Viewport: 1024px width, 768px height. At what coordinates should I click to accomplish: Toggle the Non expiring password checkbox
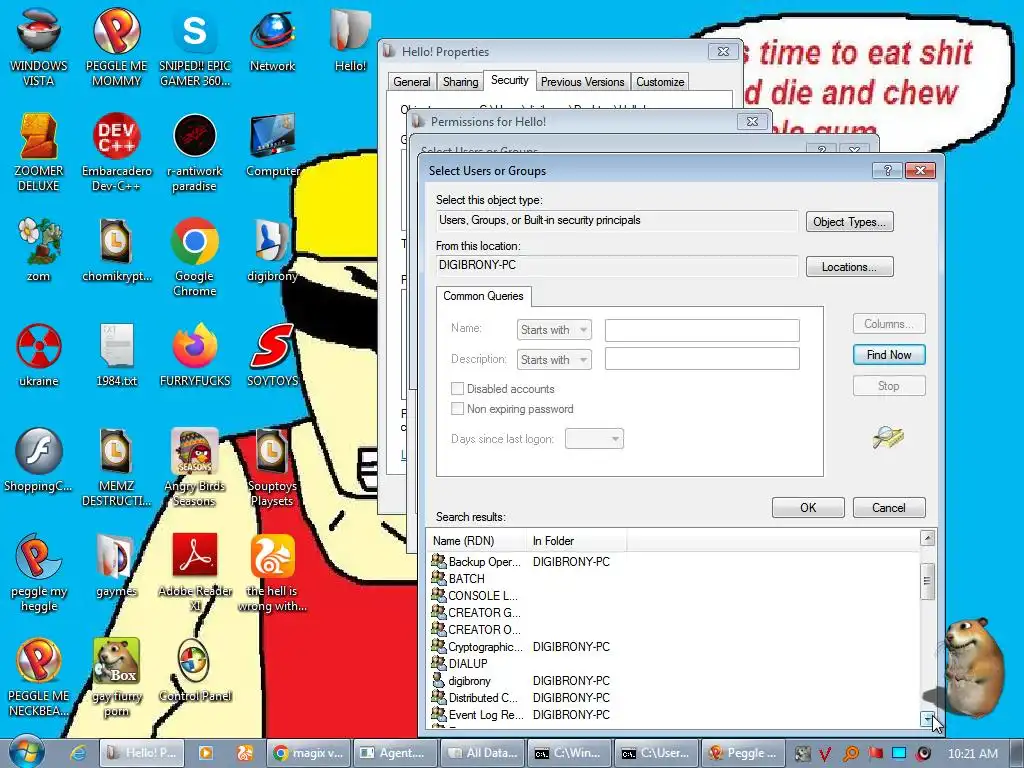click(x=457, y=409)
